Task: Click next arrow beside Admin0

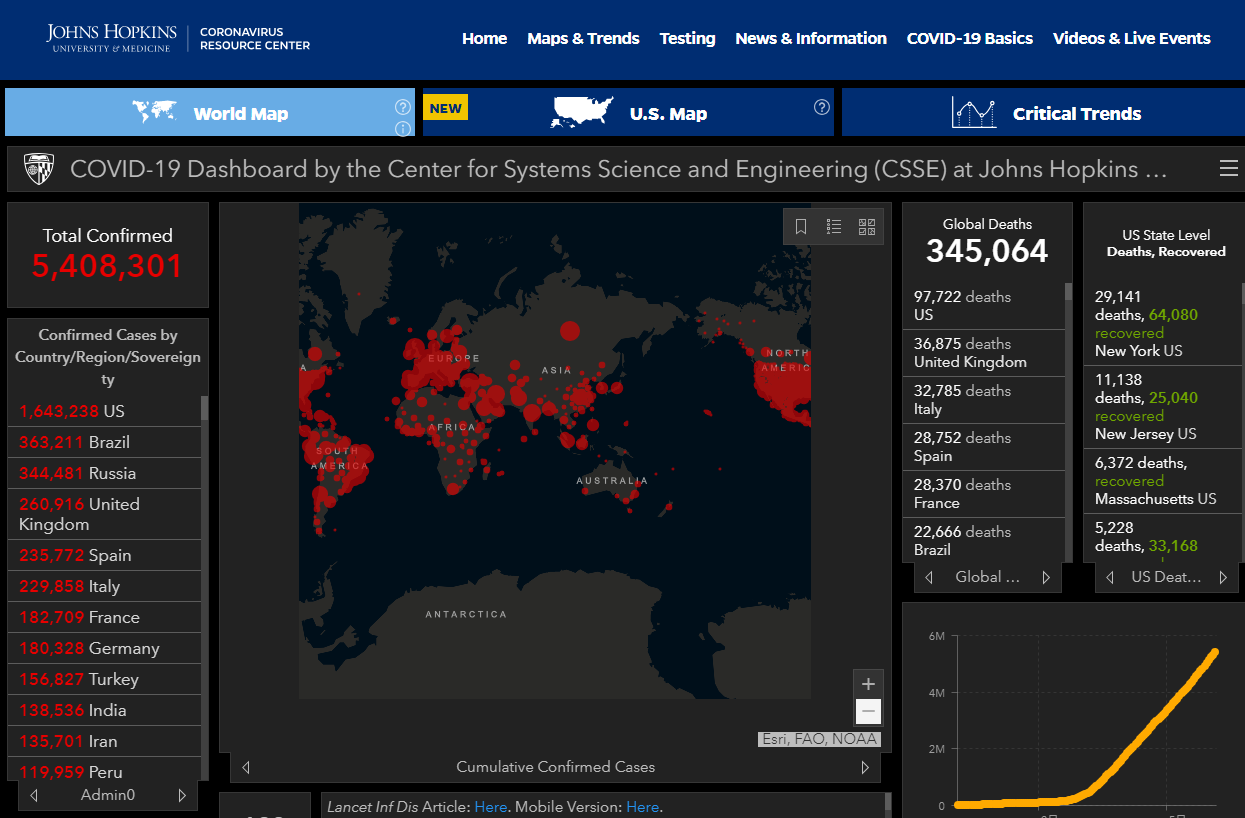Action: pos(182,796)
